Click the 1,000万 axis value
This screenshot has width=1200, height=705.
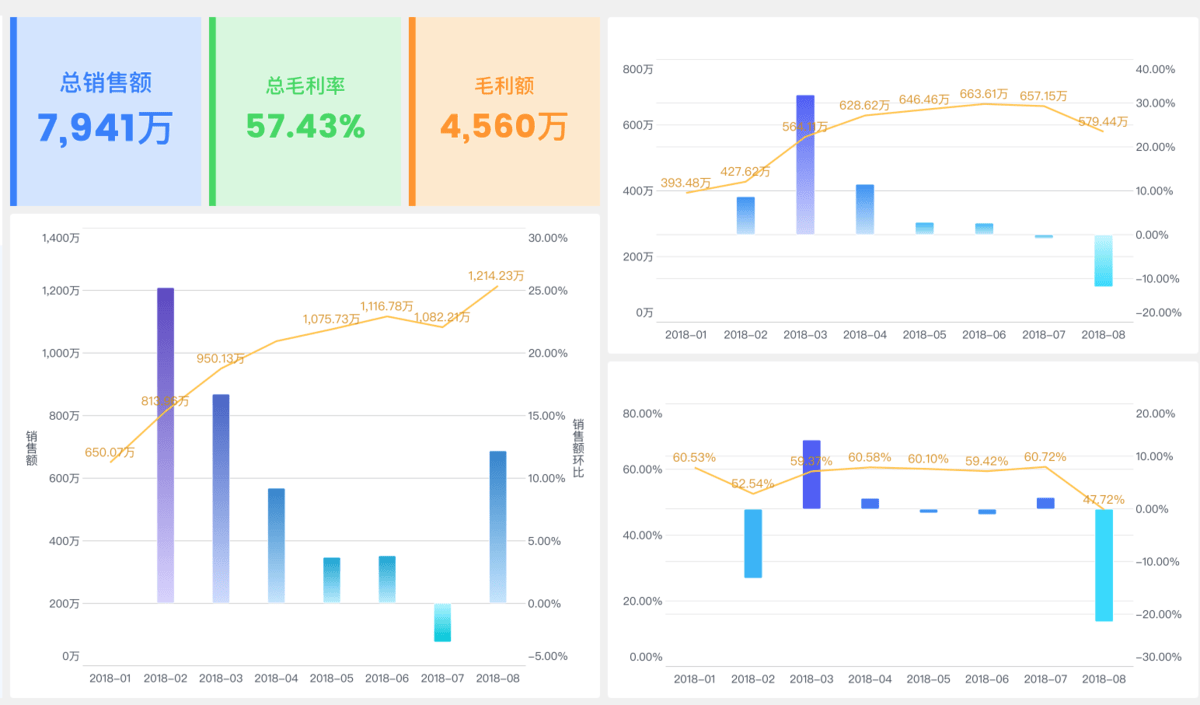[61, 353]
